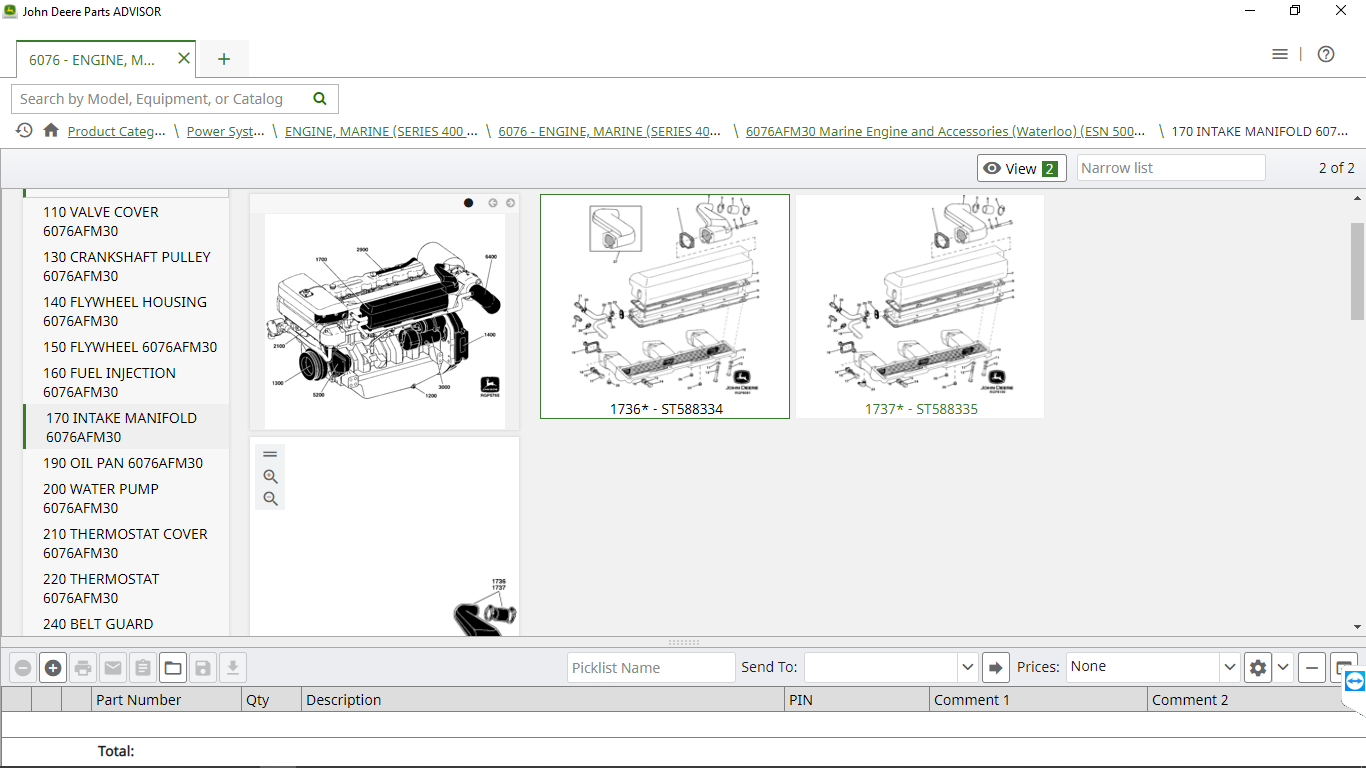Open a new tab with the plus button

224,59
